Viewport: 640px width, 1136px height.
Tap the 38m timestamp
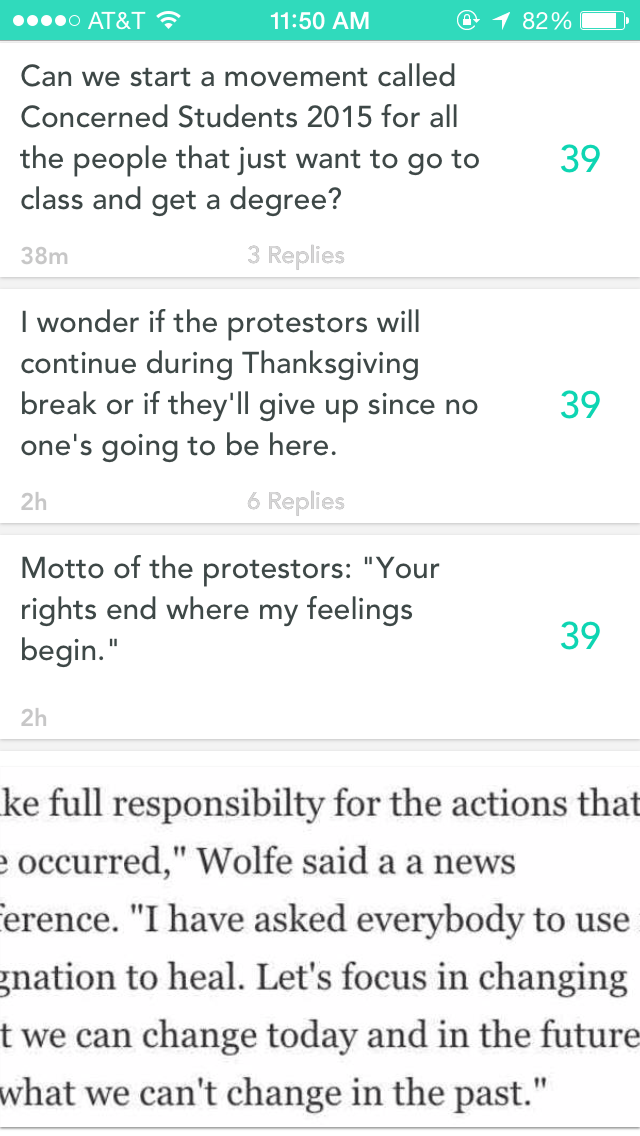(x=44, y=256)
